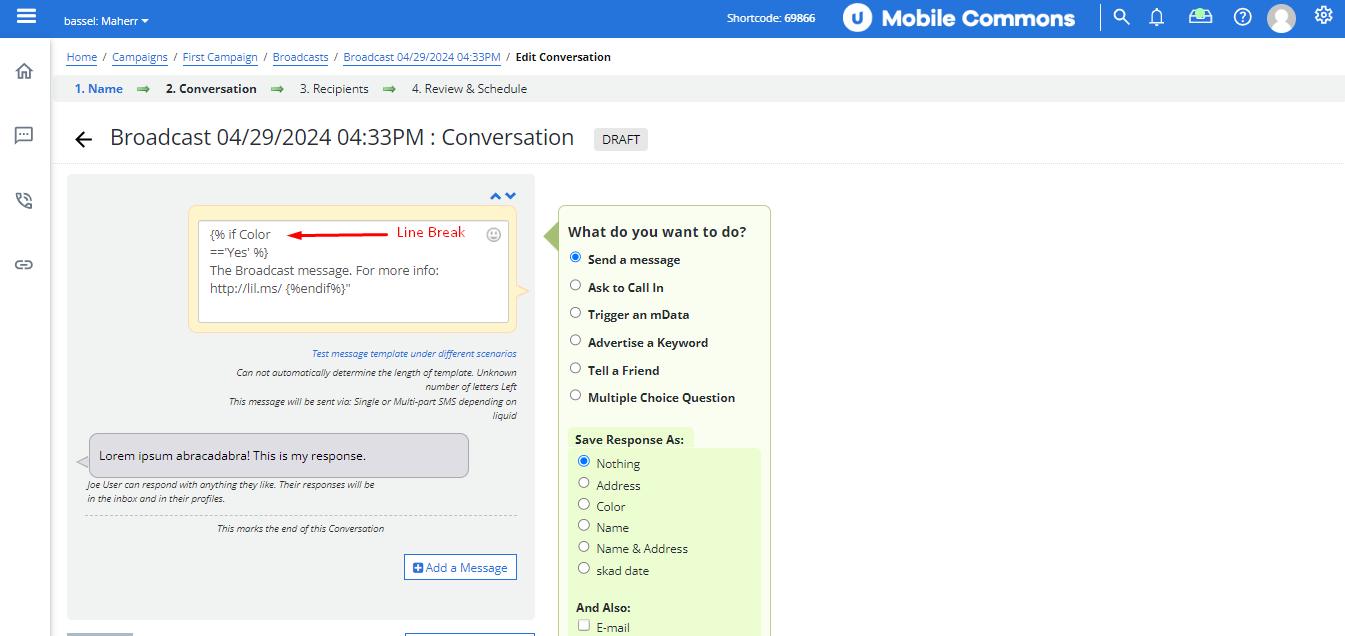This screenshot has height=636, width=1345.
Task: Go to the 4. Review & Schedule step
Action: pos(469,89)
